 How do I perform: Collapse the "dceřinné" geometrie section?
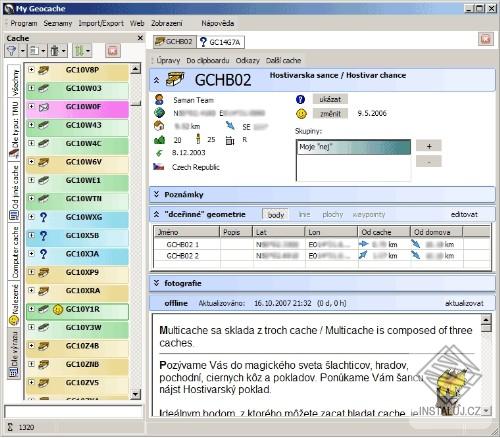156,214
